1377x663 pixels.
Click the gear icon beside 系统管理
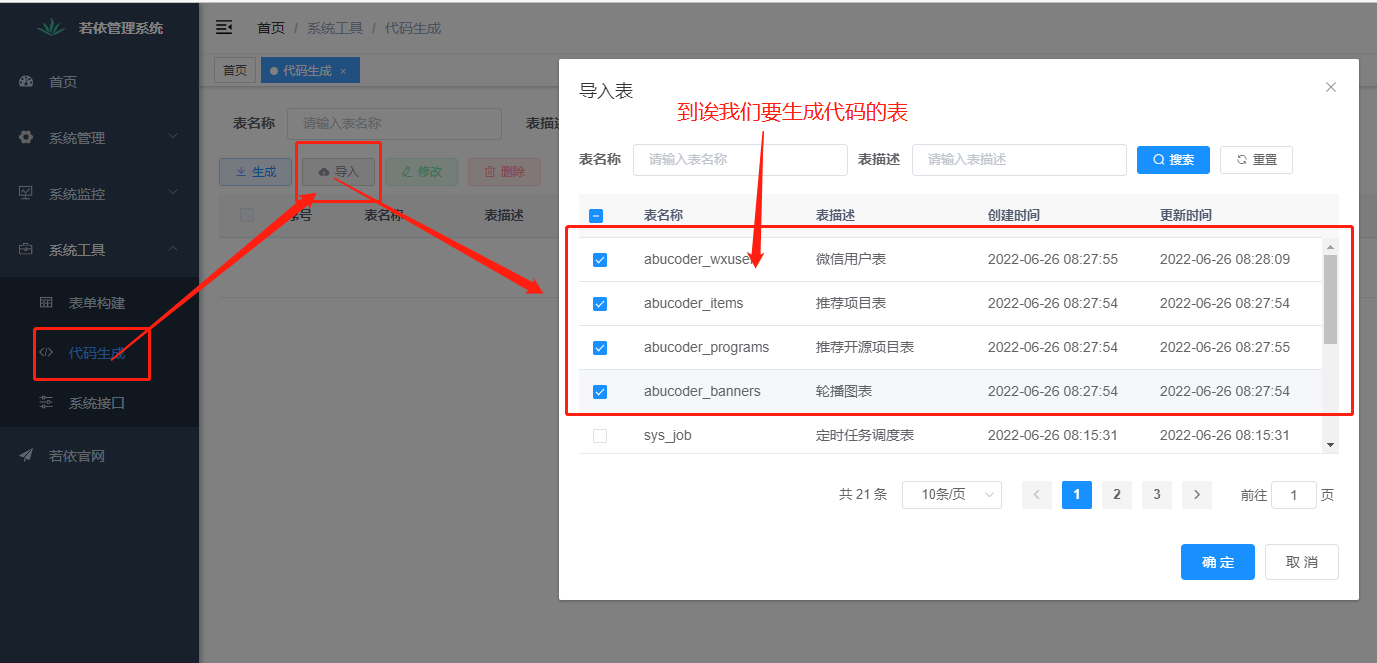coord(27,138)
